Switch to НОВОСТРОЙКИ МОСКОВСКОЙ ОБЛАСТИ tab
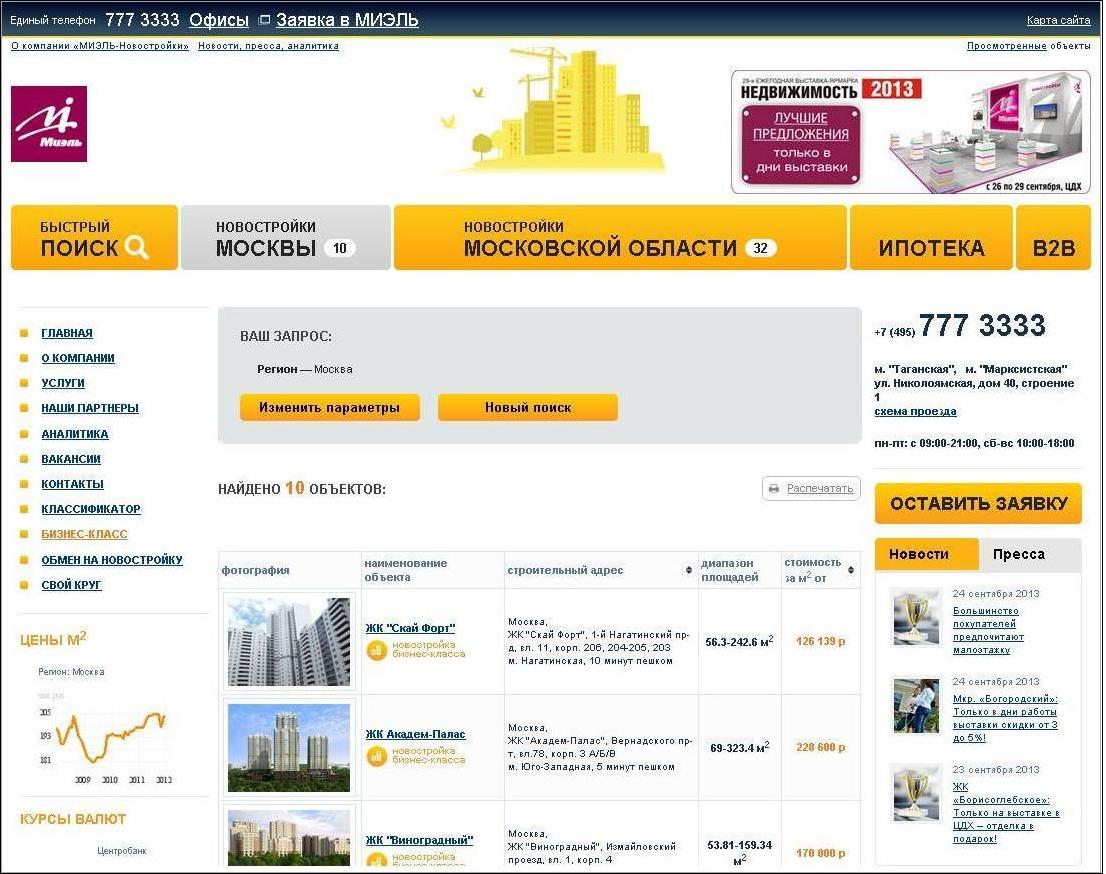Viewport: 1106px width, 874px height. [x=620, y=238]
